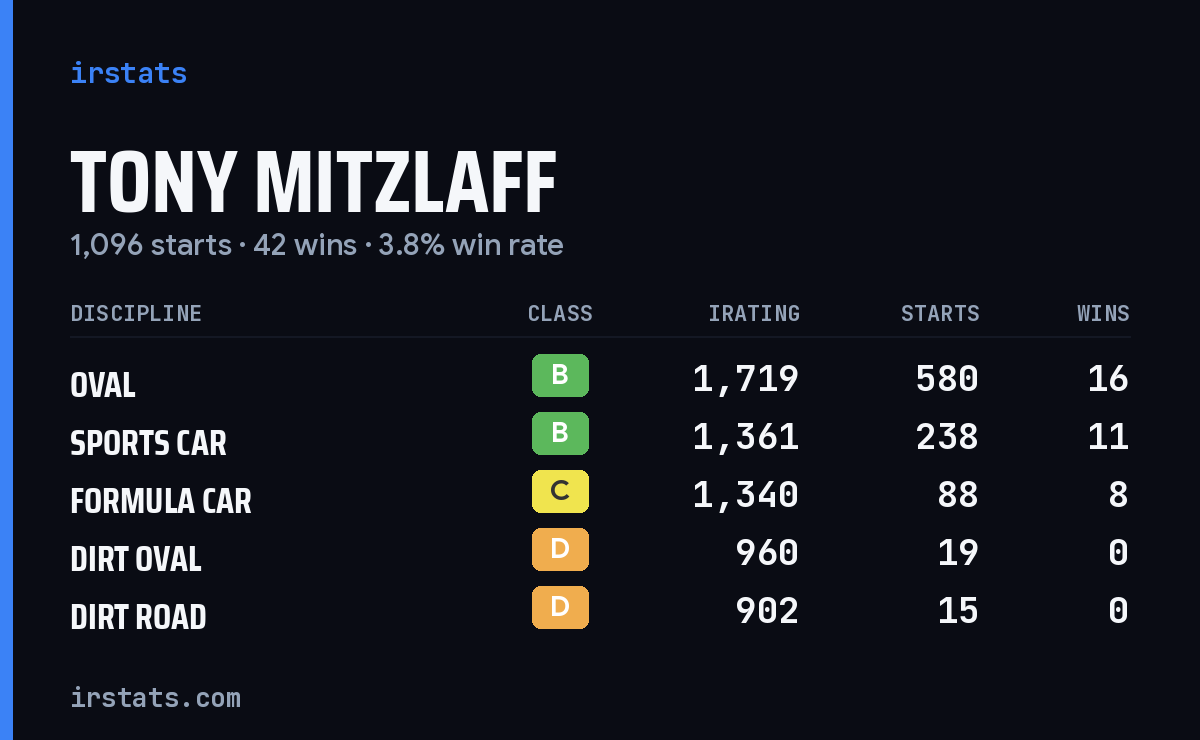
Task: Click the Formula Car class C badge
Action: pyautogui.click(x=560, y=492)
